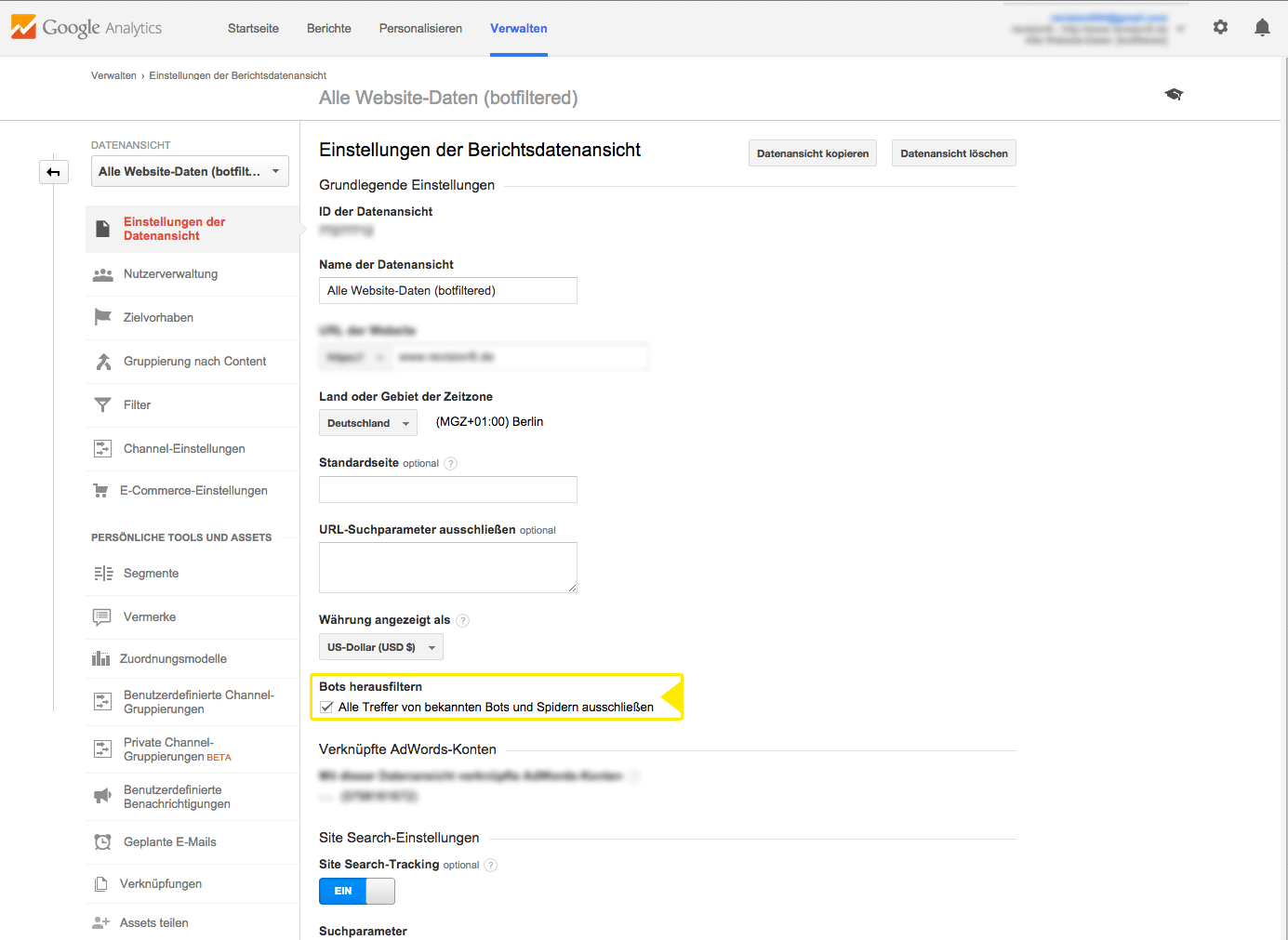Click the back arrow icon in sidebar
The height and width of the screenshot is (940, 1288).
point(54,172)
